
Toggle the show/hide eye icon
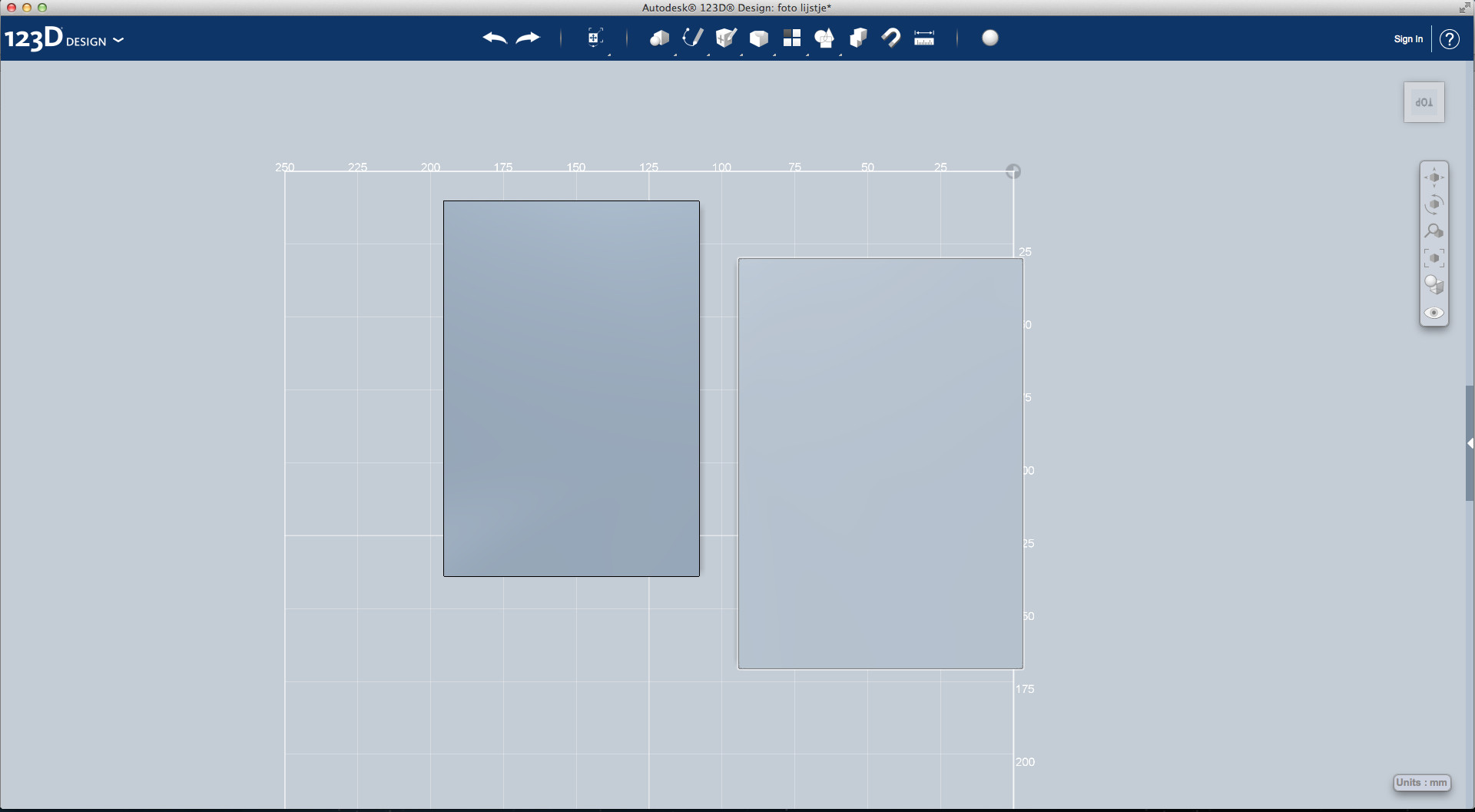point(1434,313)
